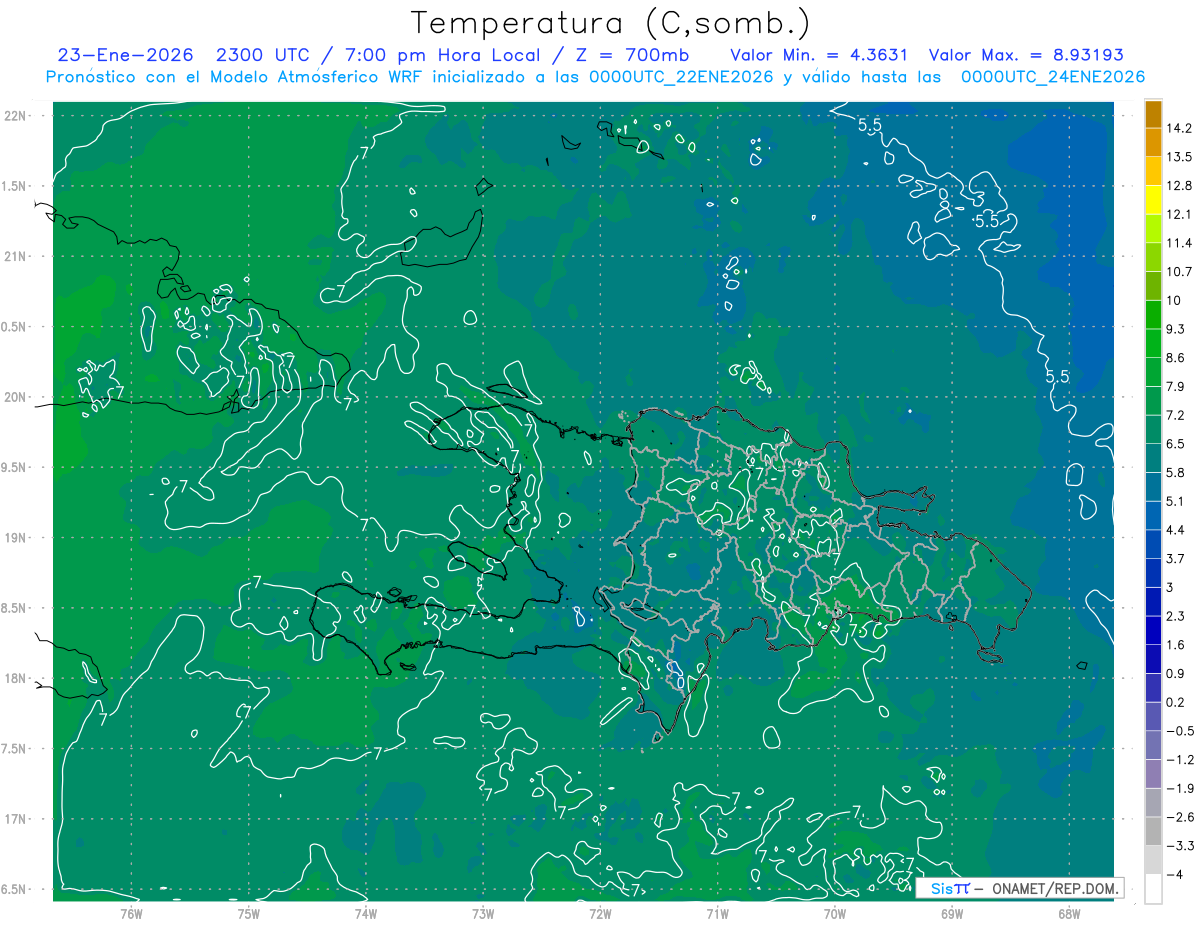Viewport: 1200px width, 927px height.
Task: Click the "20N" latitude axis label
Action: pos(17,398)
